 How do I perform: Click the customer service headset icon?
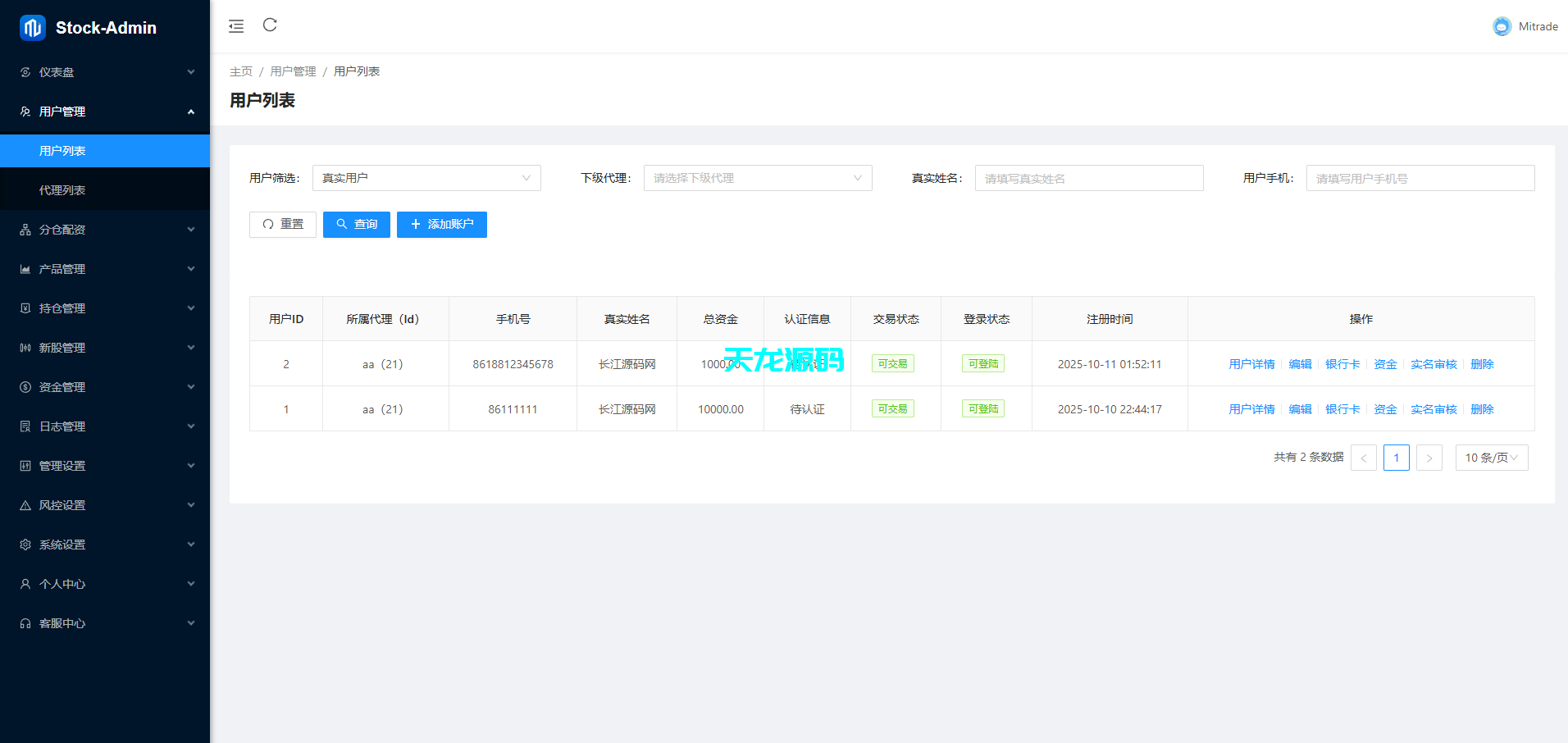[25, 623]
